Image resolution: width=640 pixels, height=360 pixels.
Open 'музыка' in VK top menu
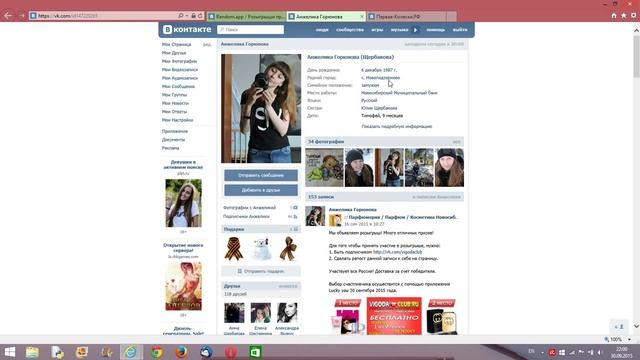399,30
